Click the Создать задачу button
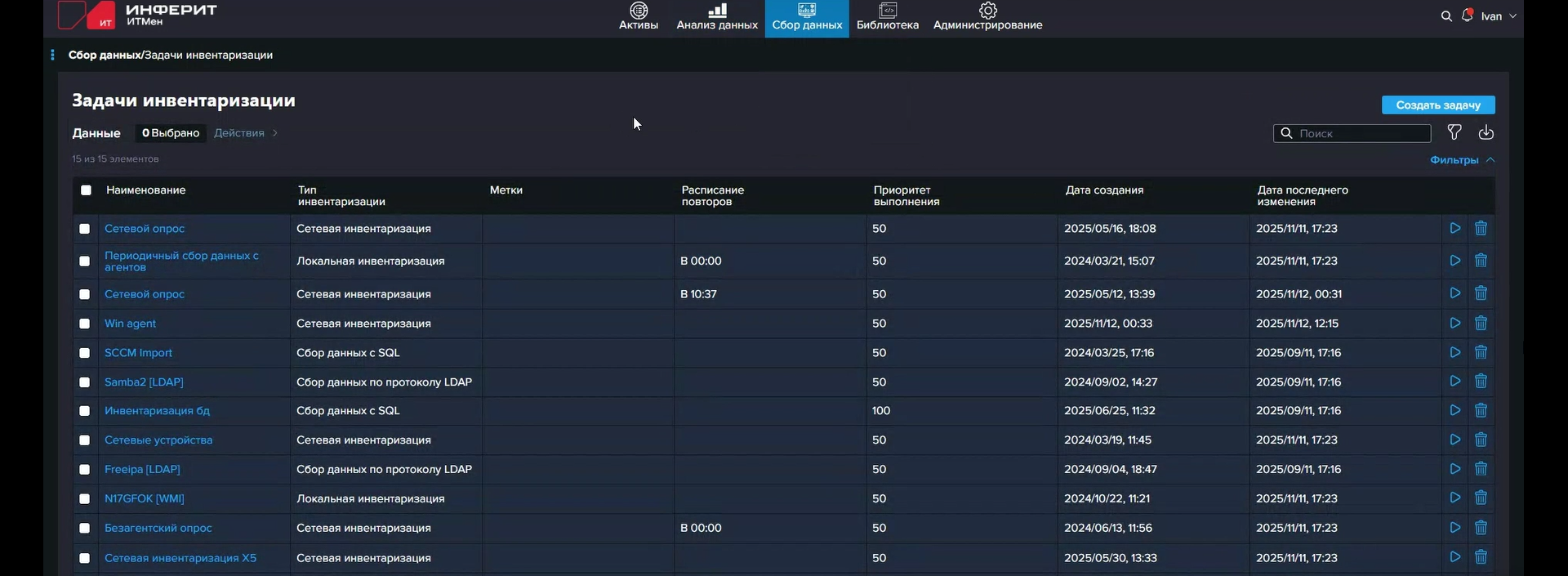The height and width of the screenshot is (576, 1568). point(1437,105)
